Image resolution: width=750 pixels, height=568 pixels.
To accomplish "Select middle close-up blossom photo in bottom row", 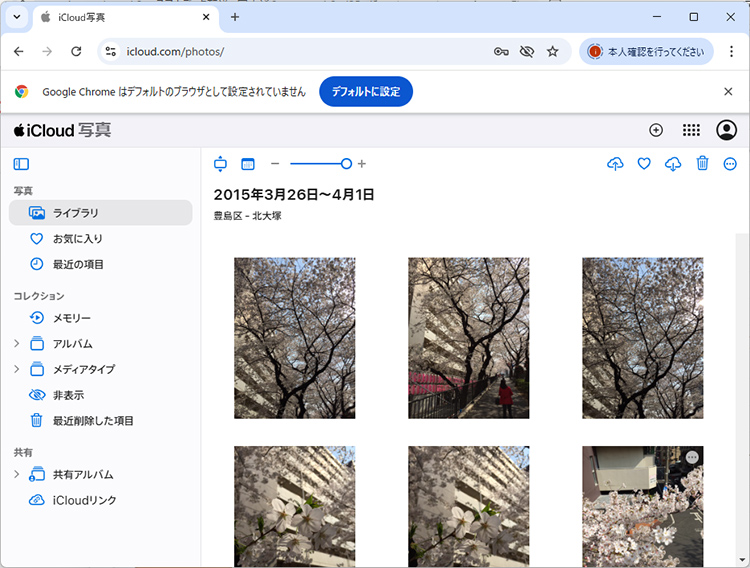I will [x=469, y=507].
